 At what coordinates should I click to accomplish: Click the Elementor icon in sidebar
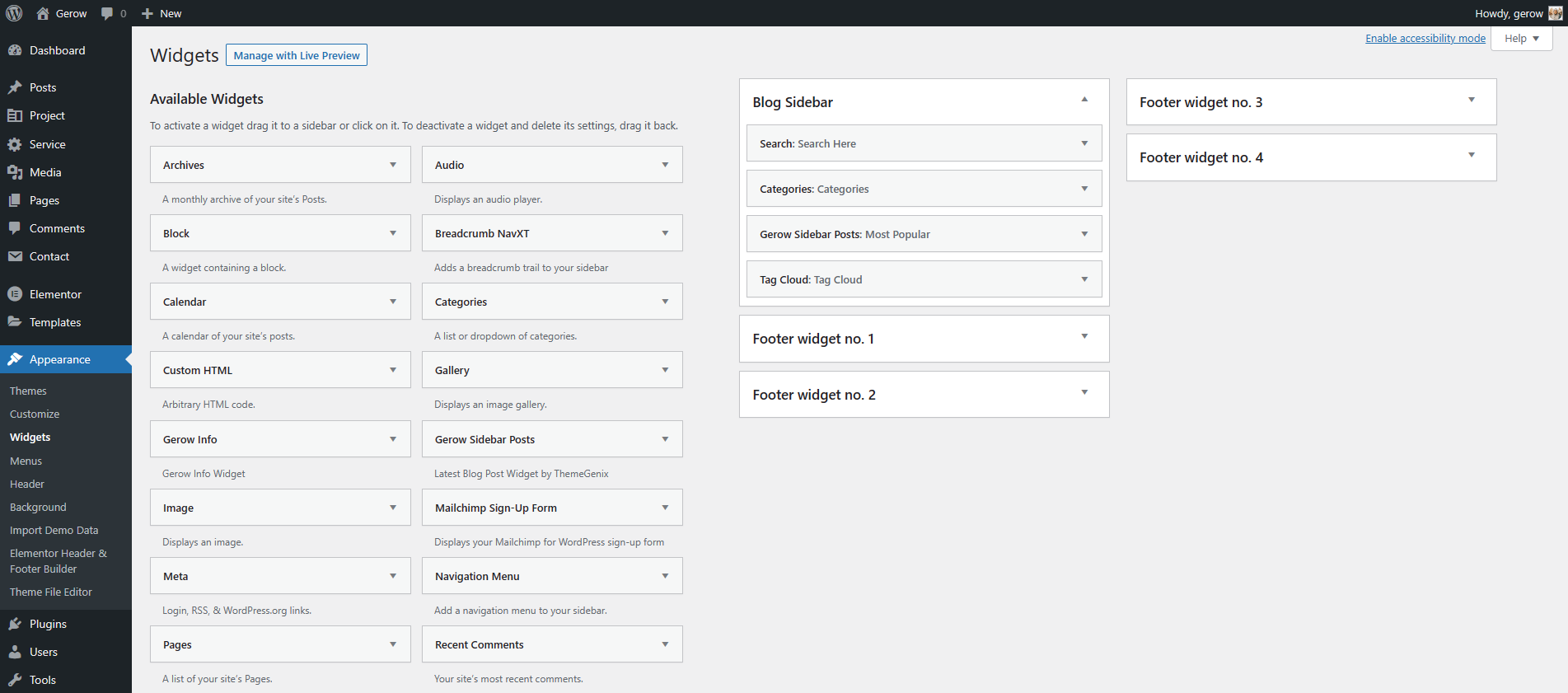[x=15, y=294]
